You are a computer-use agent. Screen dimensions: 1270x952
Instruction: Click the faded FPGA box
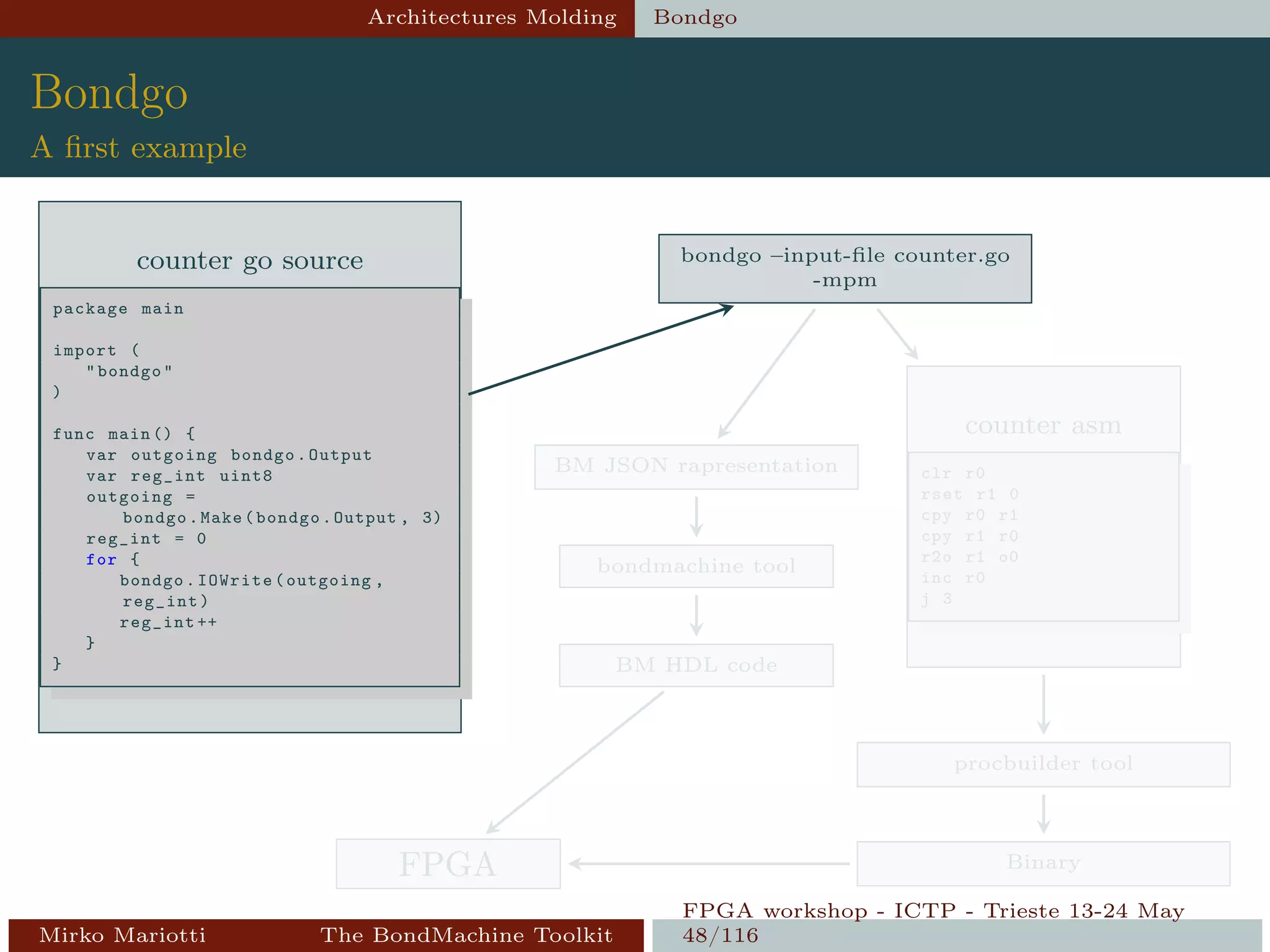[x=448, y=863]
